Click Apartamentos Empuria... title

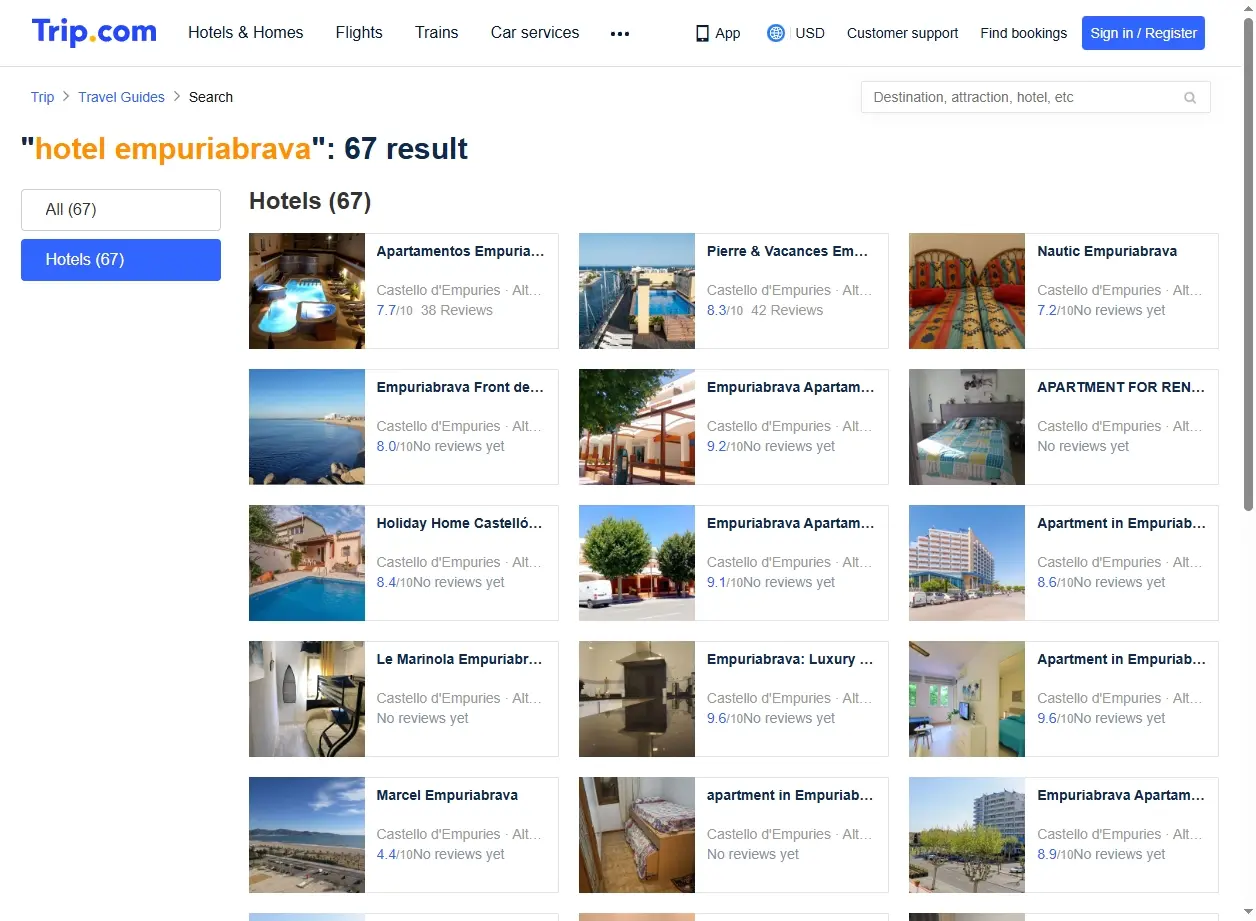pyautogui.click(x=460, y=251)
